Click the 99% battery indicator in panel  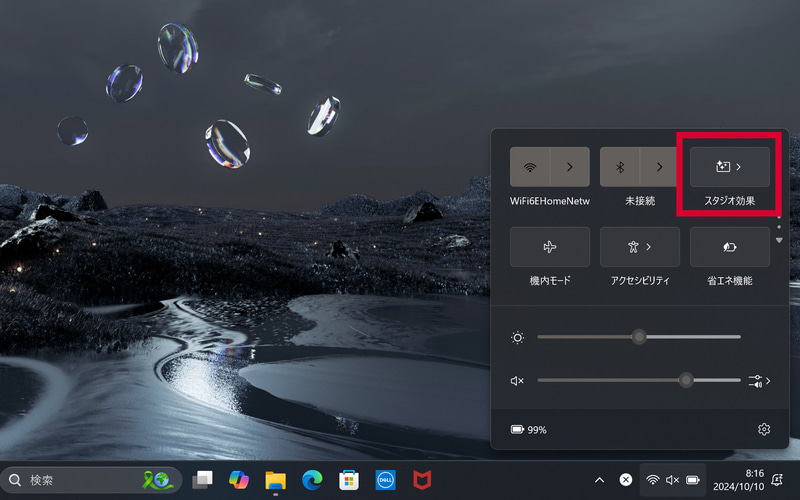(x=529, y=430)
